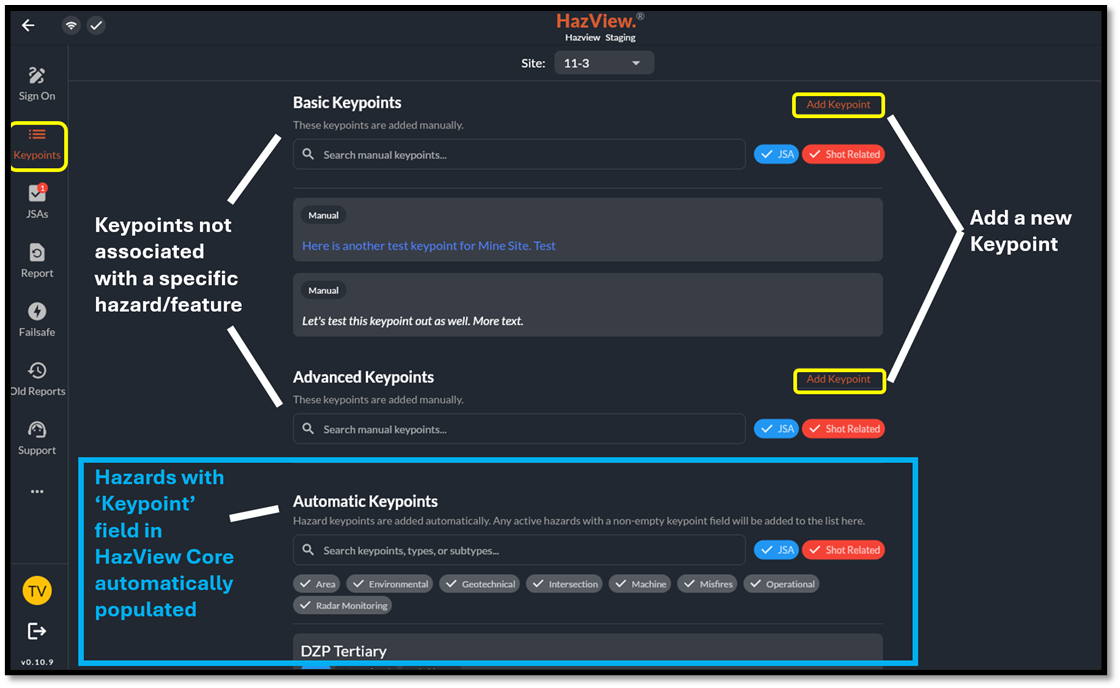Toggle JSA filter under Basic Keypoints

click(x=776, y=154)
